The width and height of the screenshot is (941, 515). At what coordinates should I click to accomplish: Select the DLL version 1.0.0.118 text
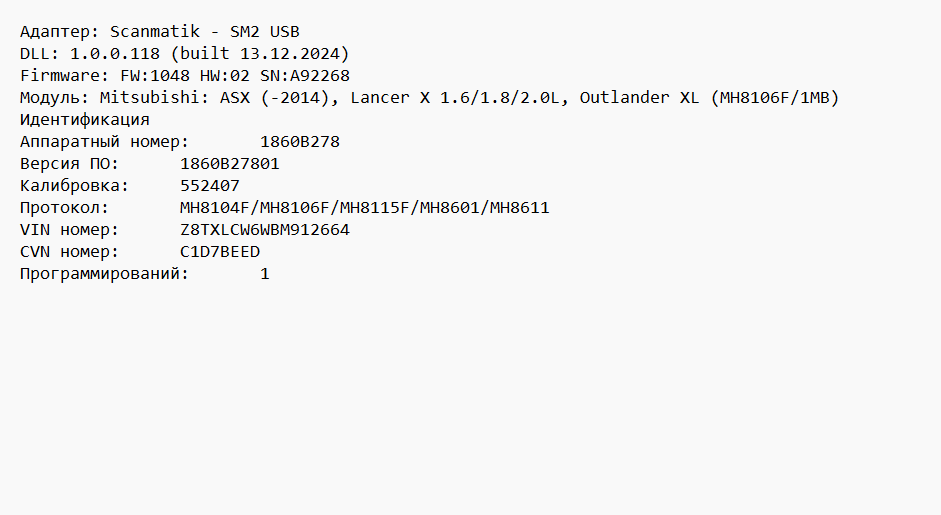(115, 54)
